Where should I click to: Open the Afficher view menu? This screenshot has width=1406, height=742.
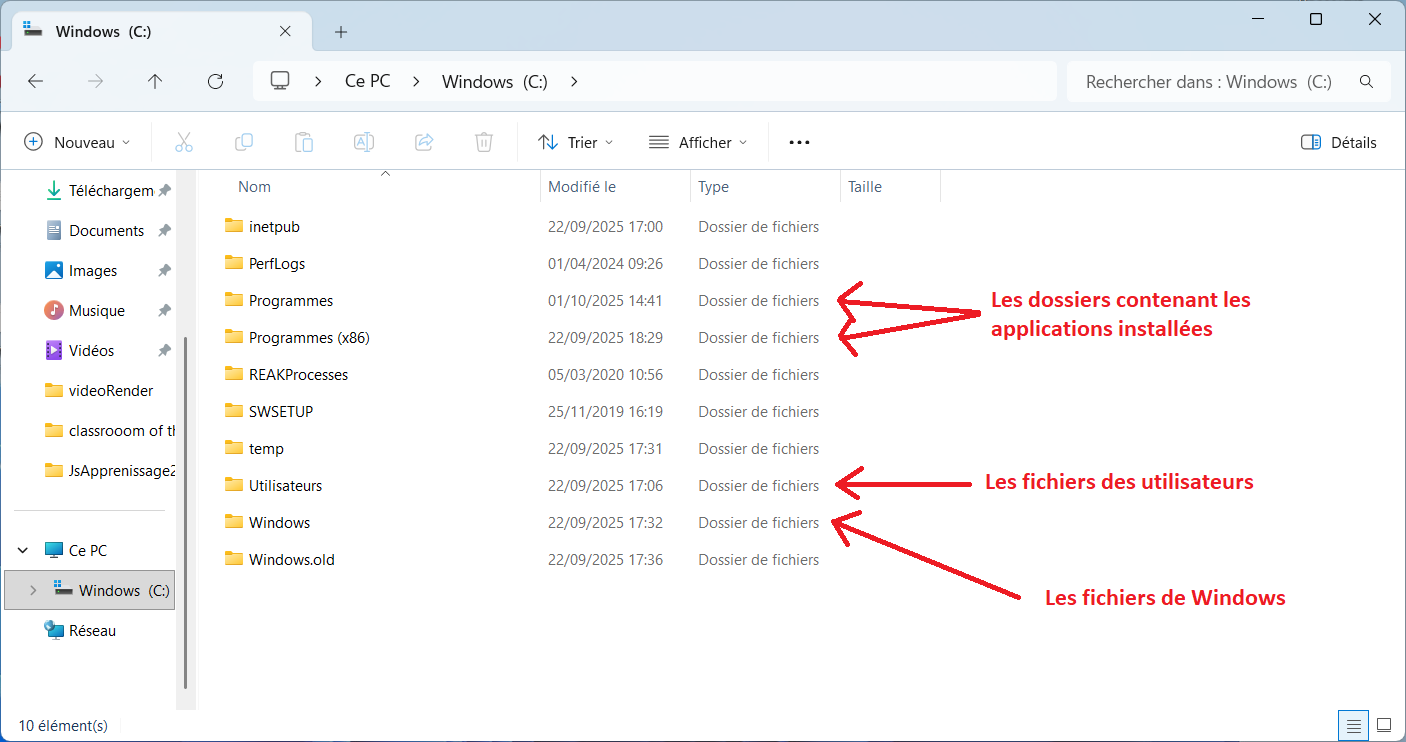(x=698, y=142)
